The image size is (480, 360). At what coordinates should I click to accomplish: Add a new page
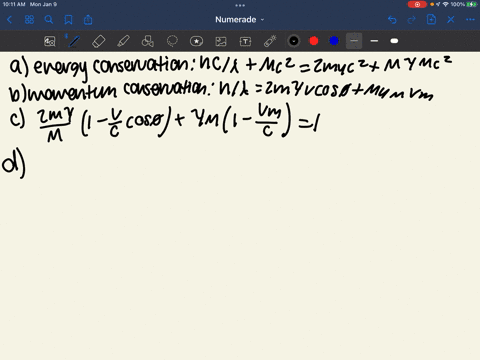(431, 20)
